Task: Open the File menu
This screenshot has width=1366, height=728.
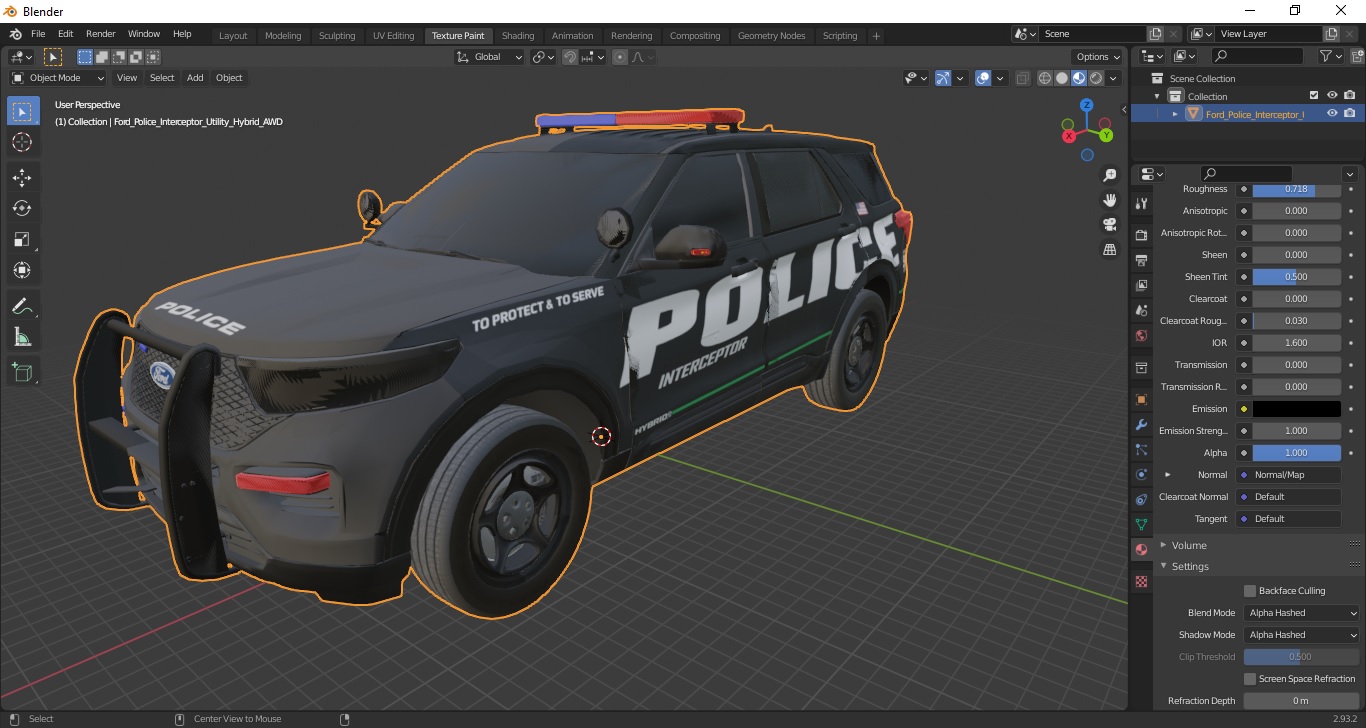Action: pyautogui.click(x=38, y=34)
